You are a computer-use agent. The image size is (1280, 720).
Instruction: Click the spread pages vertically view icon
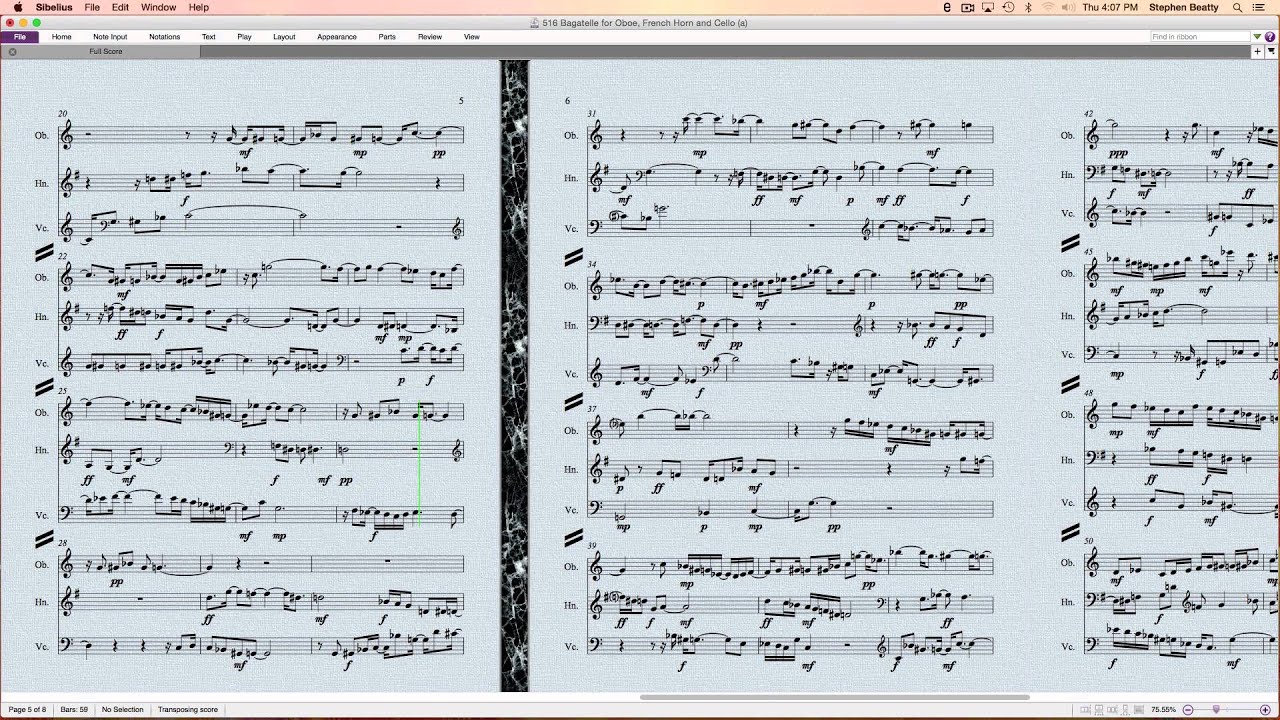pyautogui.click(x=1099, y=709)
